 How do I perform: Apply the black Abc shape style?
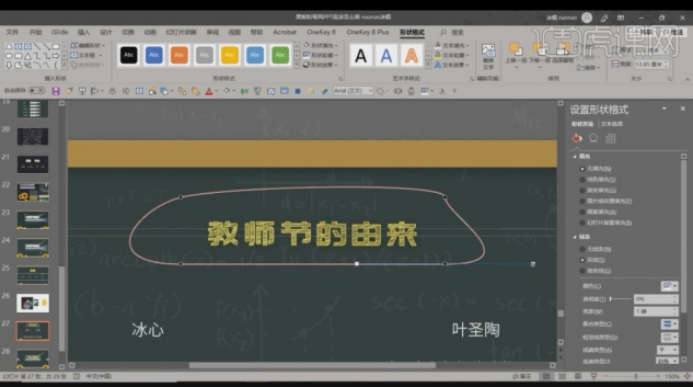click(x=129, y=55)
